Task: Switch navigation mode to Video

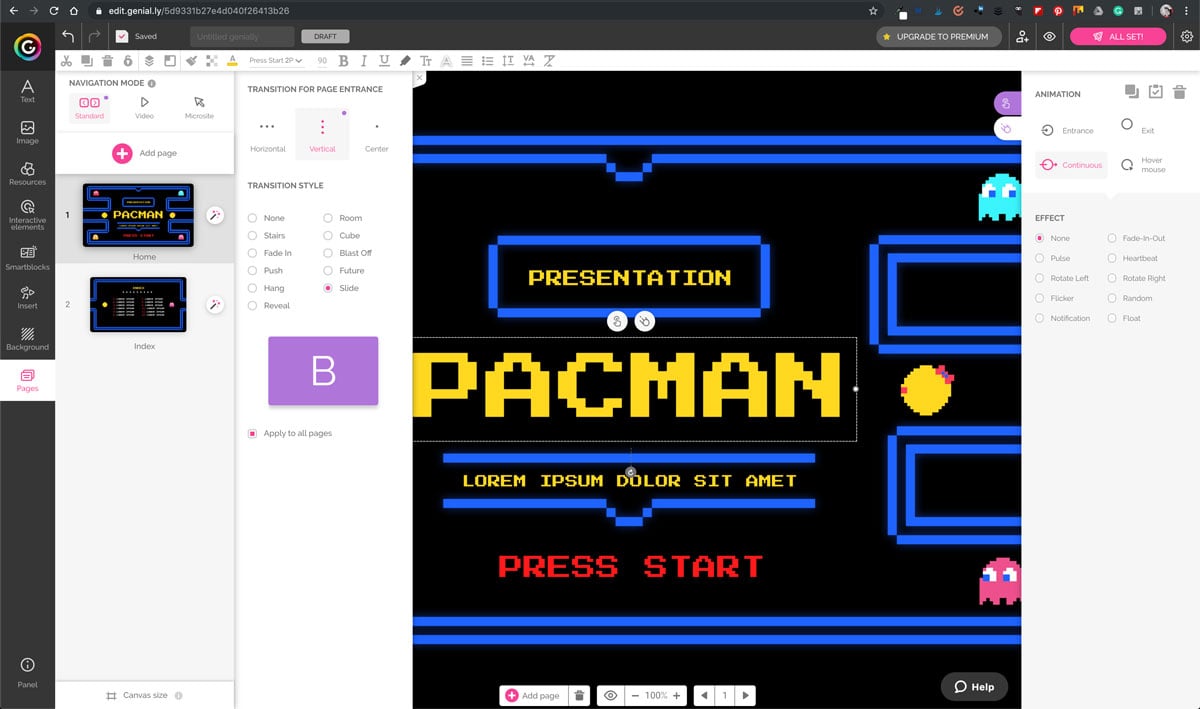Action: point(144,107)
